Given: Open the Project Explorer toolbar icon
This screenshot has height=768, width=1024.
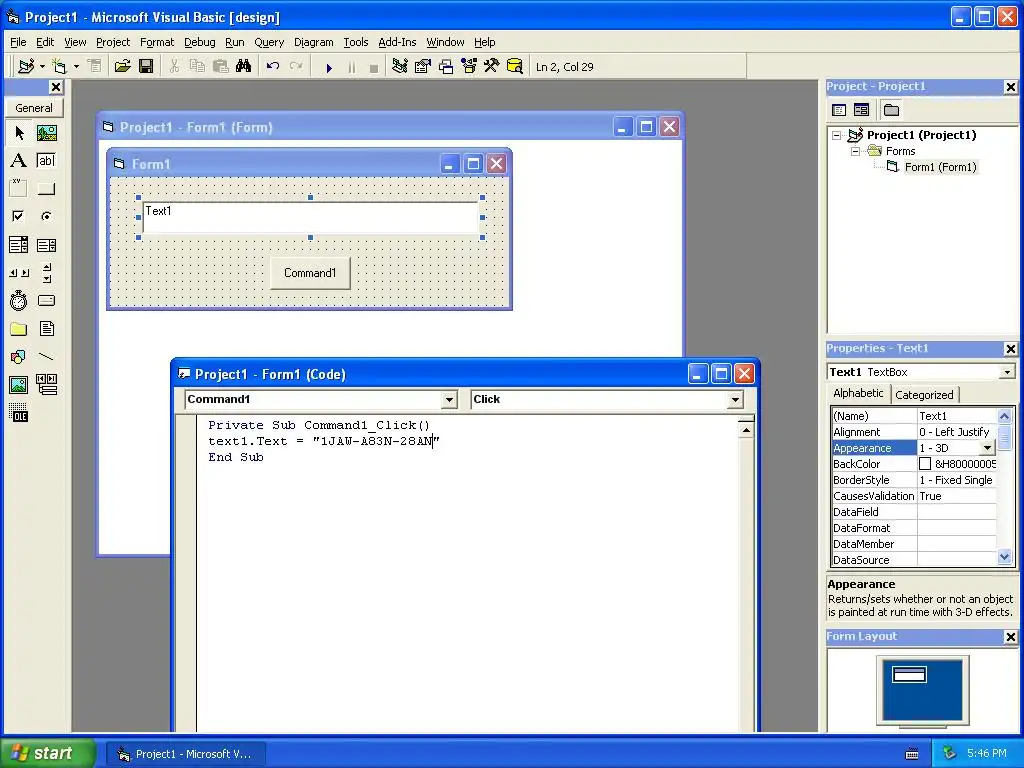Looking at the screenshot, I should tap(400, 66).
